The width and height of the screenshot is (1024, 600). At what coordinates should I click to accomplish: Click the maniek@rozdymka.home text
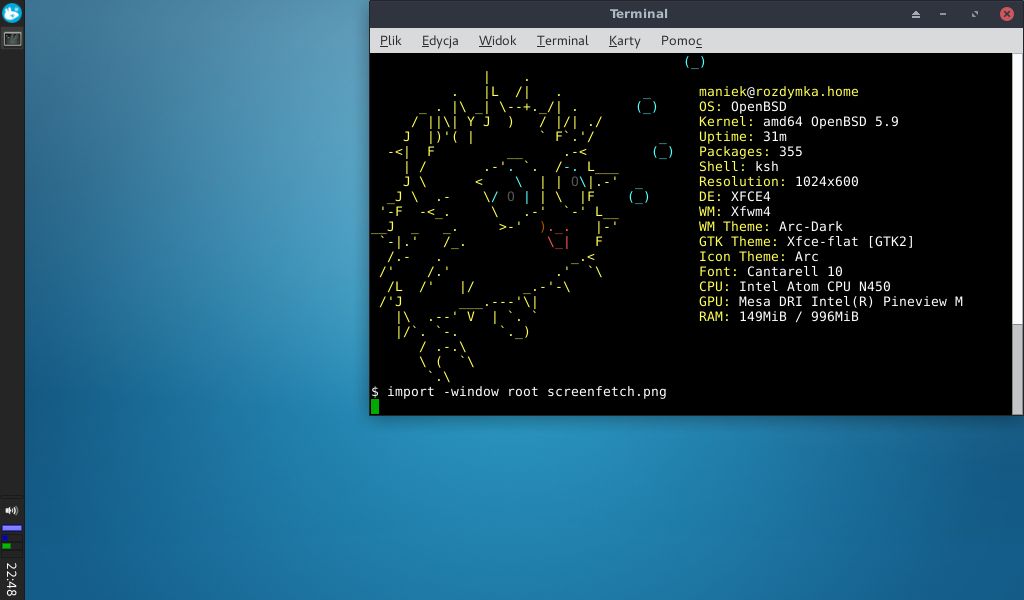pos(778,92)
